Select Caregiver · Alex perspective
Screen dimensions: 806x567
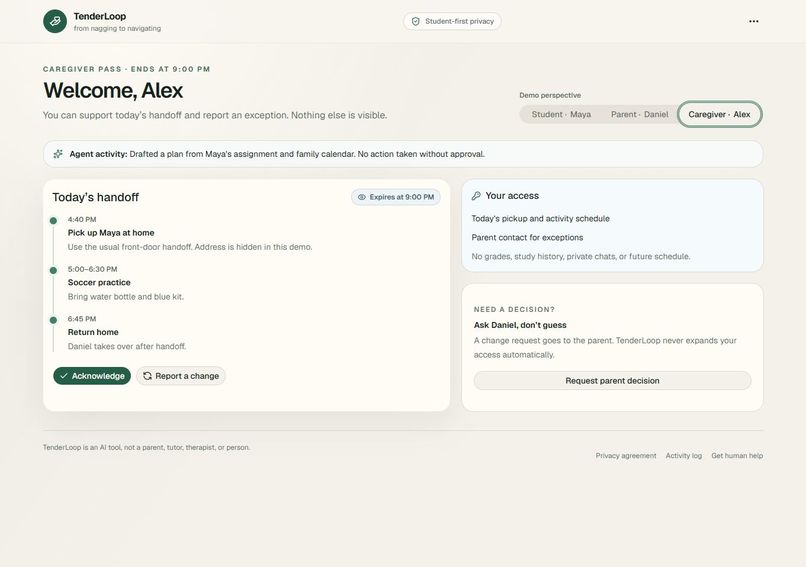pyautogui.click(x=719, y=114)
